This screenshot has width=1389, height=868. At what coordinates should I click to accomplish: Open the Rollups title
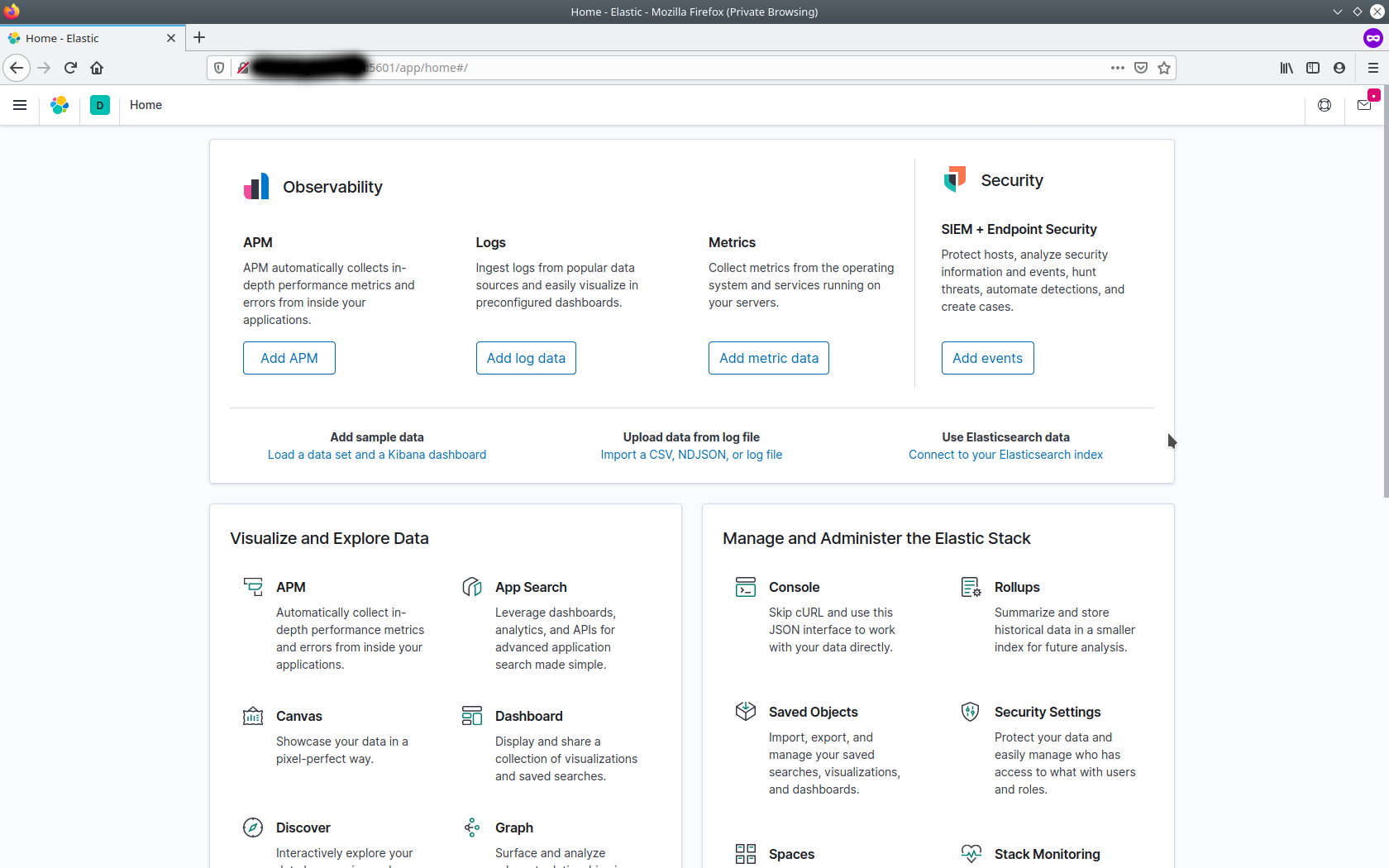(x=1017, y=587)
